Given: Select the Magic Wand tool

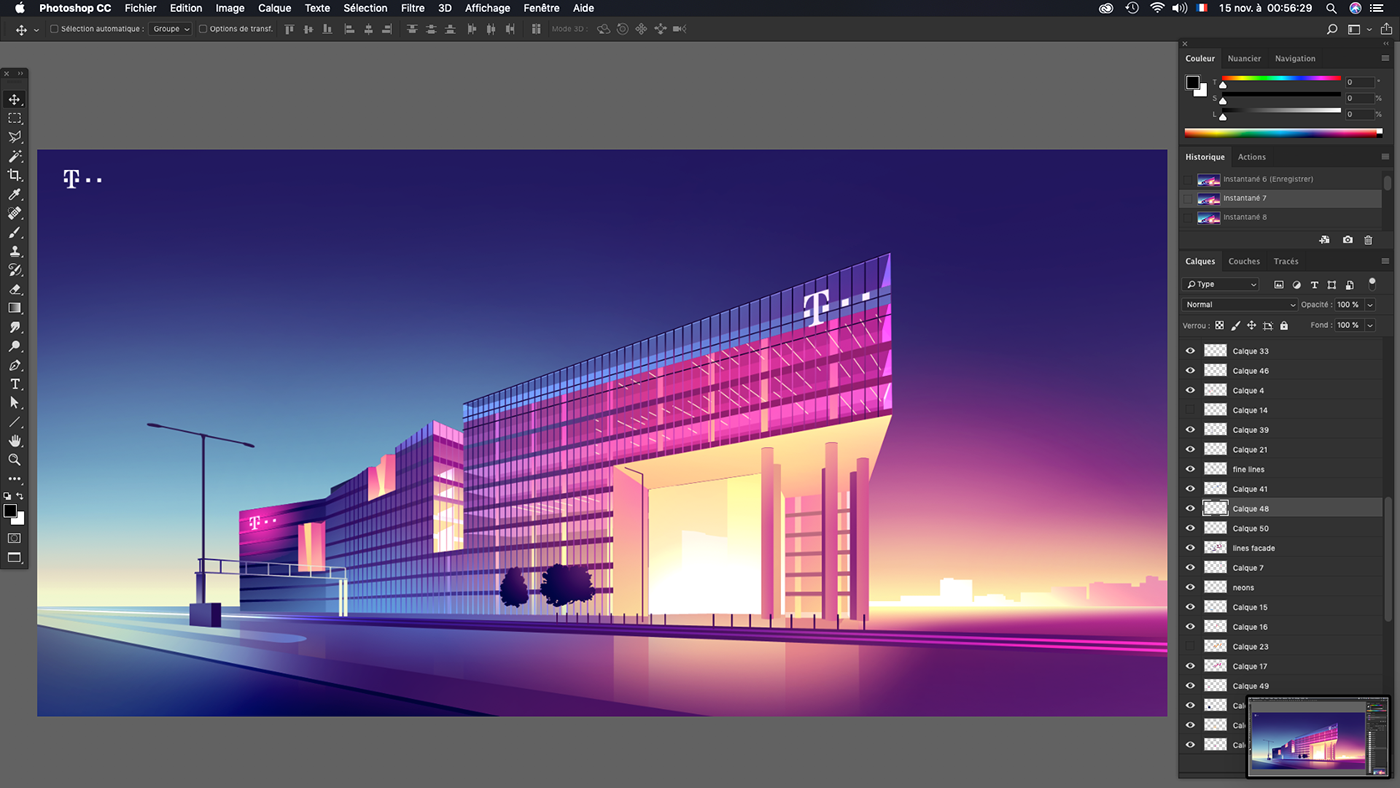Looking at the screenshot, I should click(15, 157).
